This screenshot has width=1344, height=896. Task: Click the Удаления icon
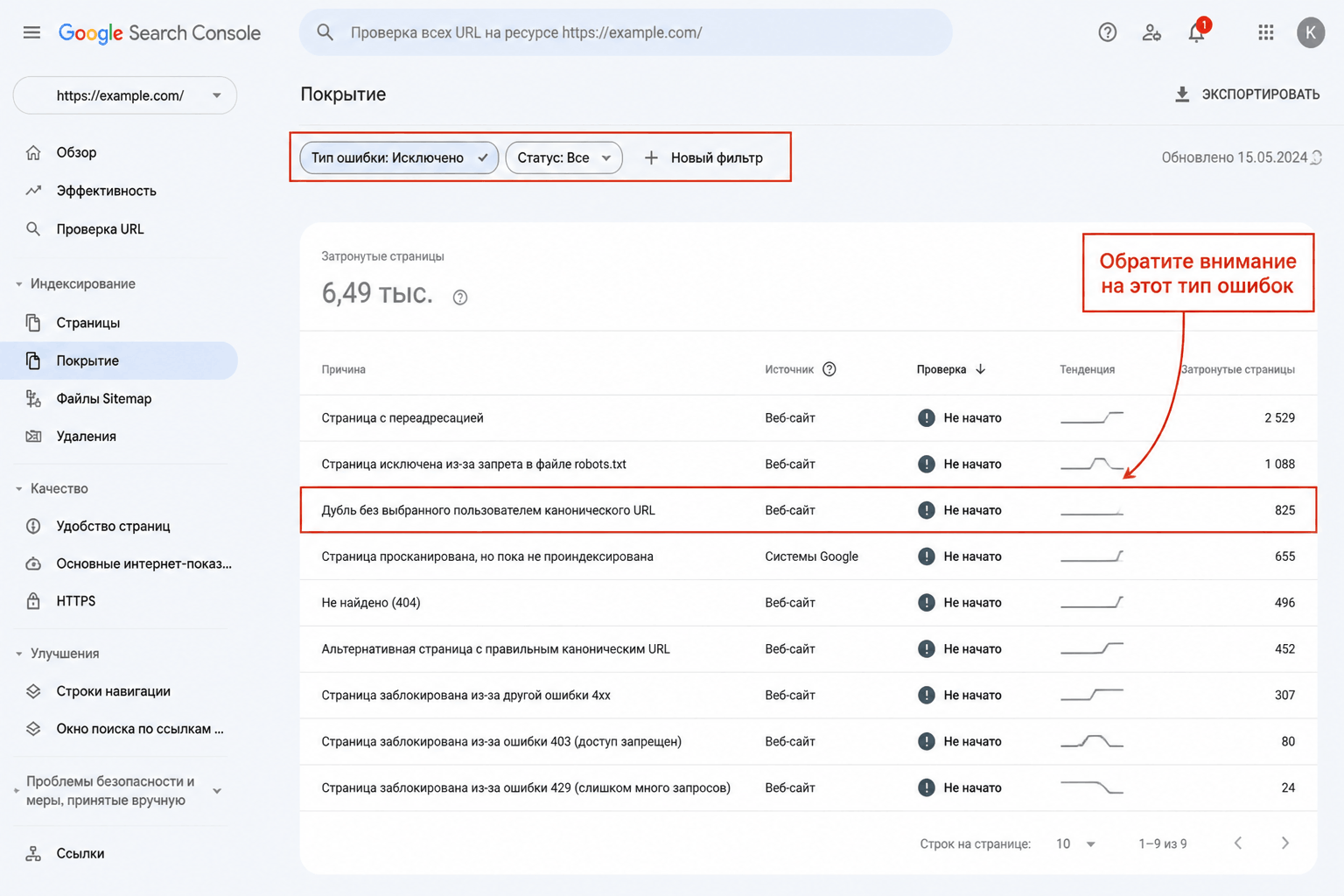click(x=33, y=436)
